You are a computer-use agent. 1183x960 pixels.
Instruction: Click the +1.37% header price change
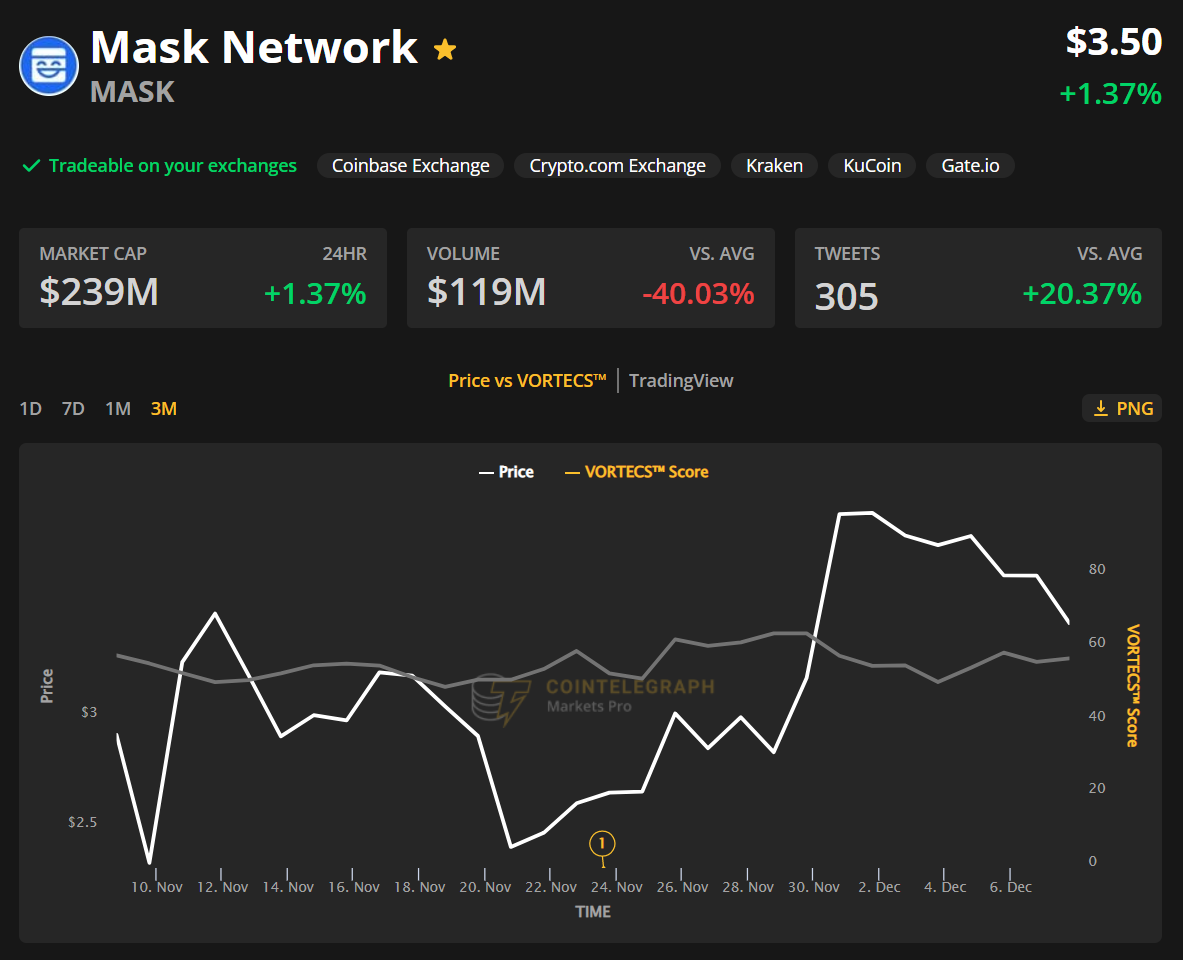(1111, 94)
